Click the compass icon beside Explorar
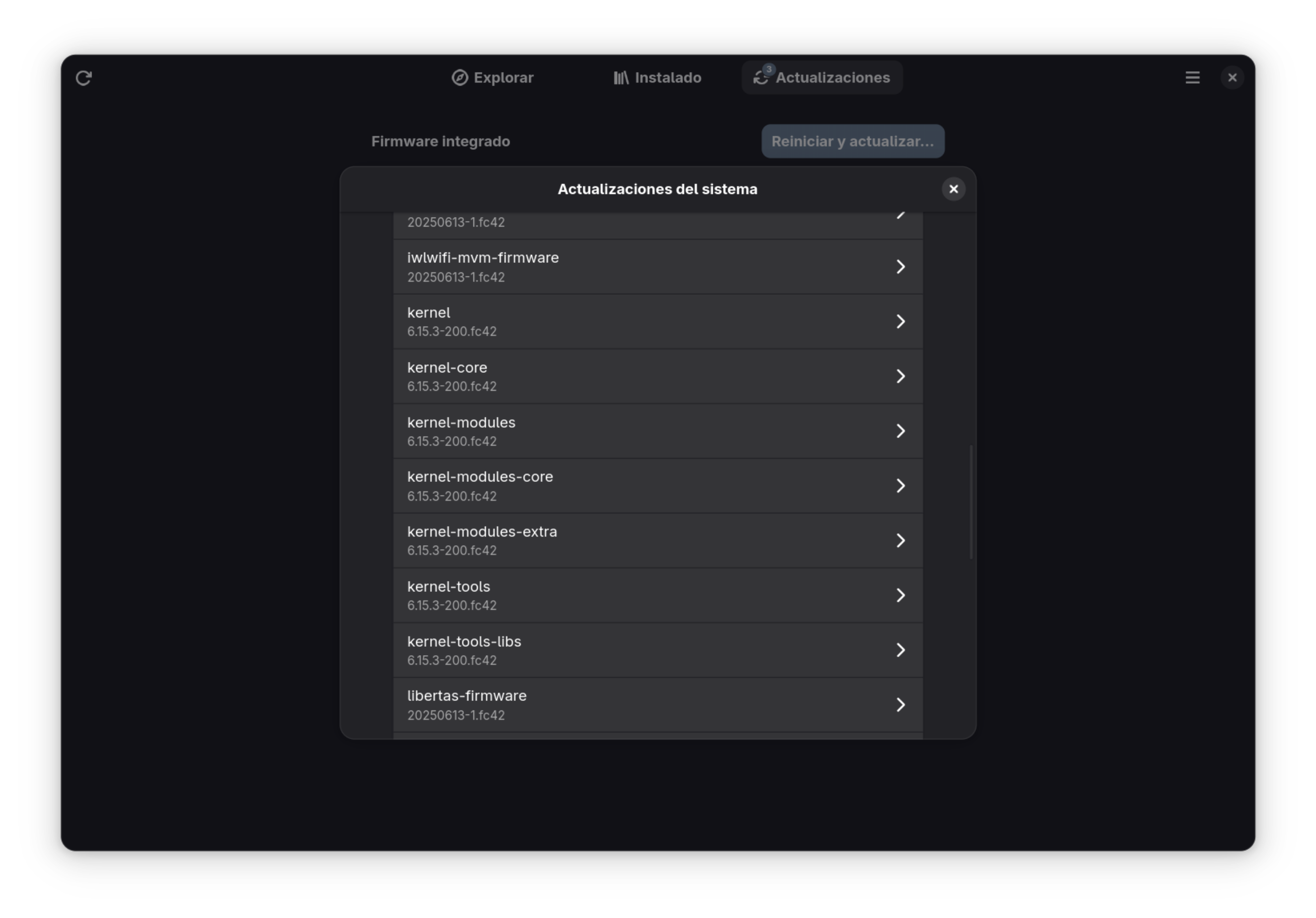Viewport: 1316px width, 918px height. [x=460, y=77]
